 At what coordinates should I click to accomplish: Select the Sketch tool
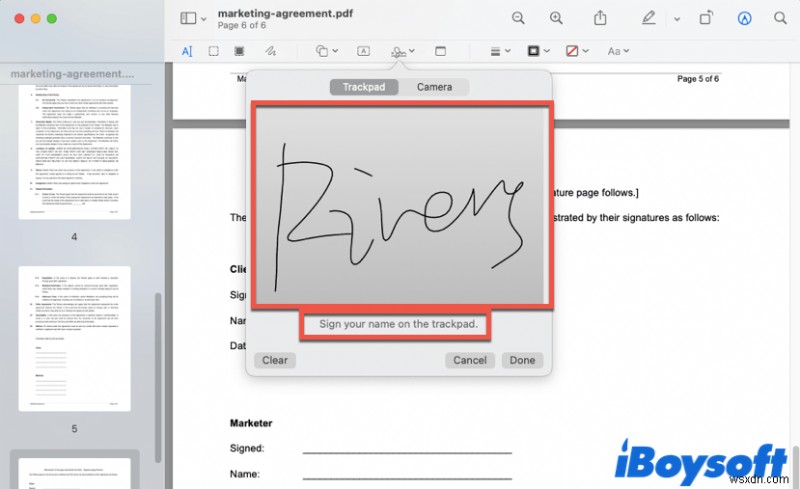point(270,51)
